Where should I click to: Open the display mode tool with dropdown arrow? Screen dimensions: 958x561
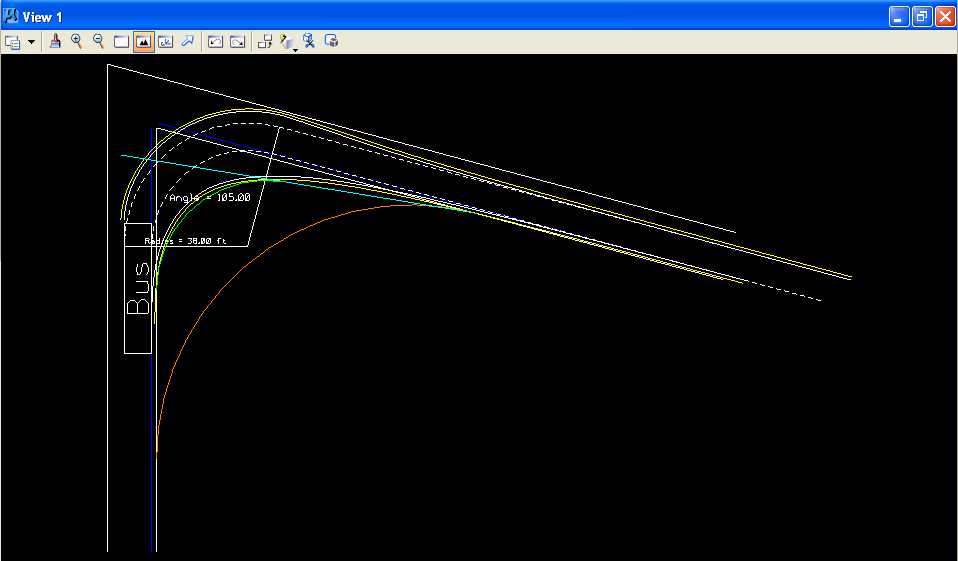coord(288,42)
